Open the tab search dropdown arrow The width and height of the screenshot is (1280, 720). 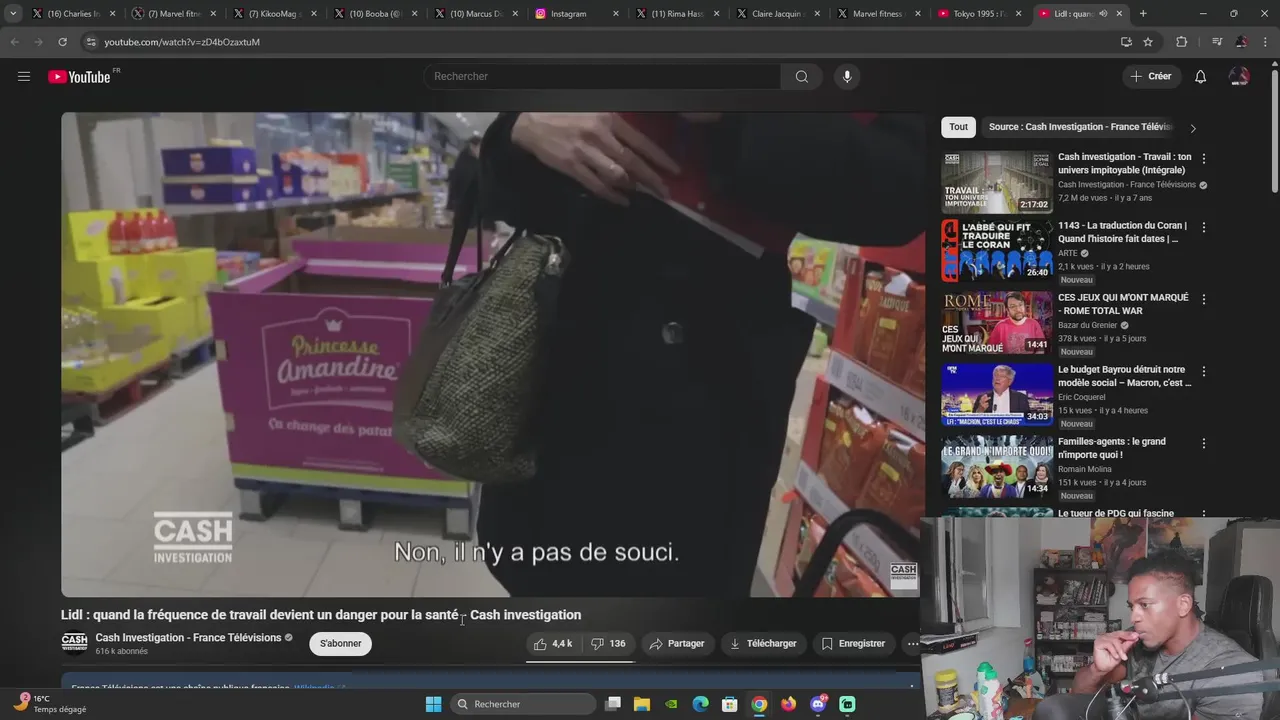(x=13, y=14)
